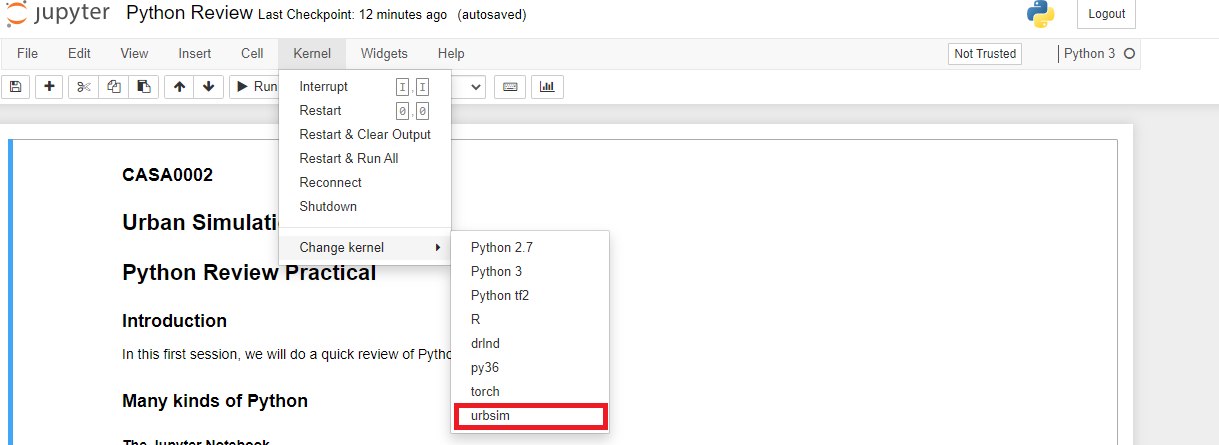Open the Help menu

click(x=451, y=54)
